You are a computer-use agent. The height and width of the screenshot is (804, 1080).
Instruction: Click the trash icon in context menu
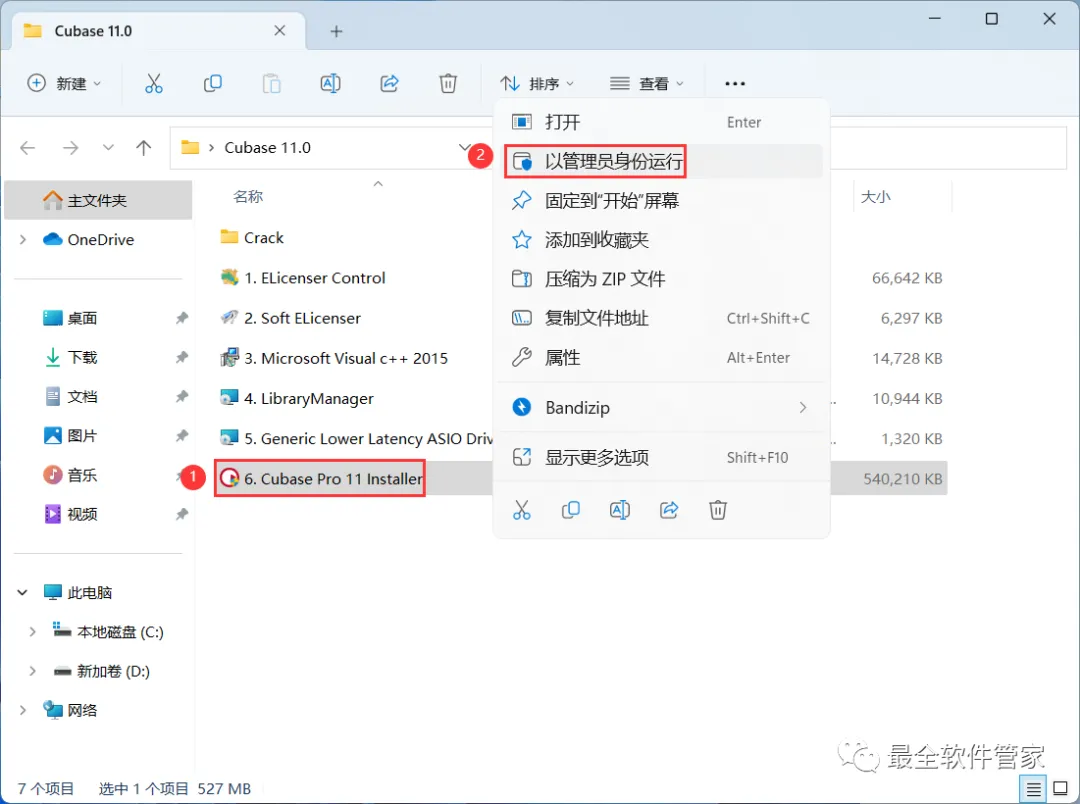(718, 510)
